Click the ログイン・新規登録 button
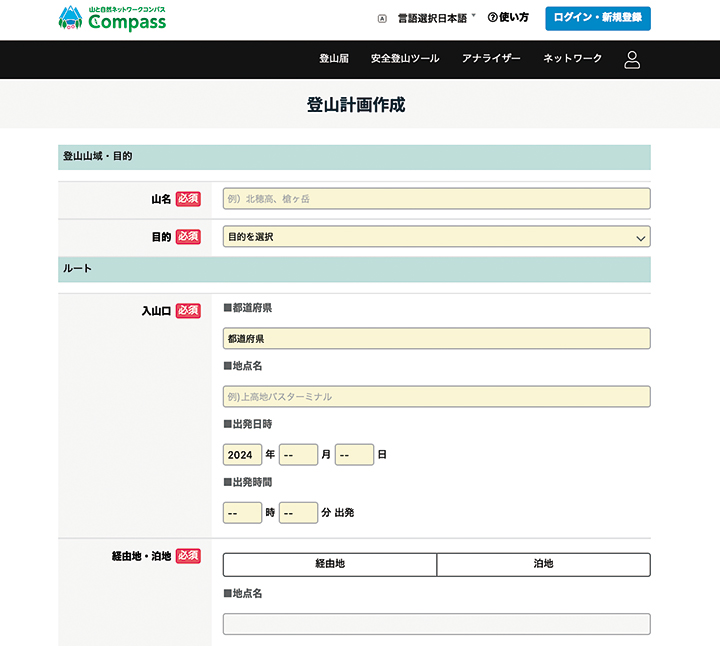The height and width of the screenshot is (646, 720). 598,18
